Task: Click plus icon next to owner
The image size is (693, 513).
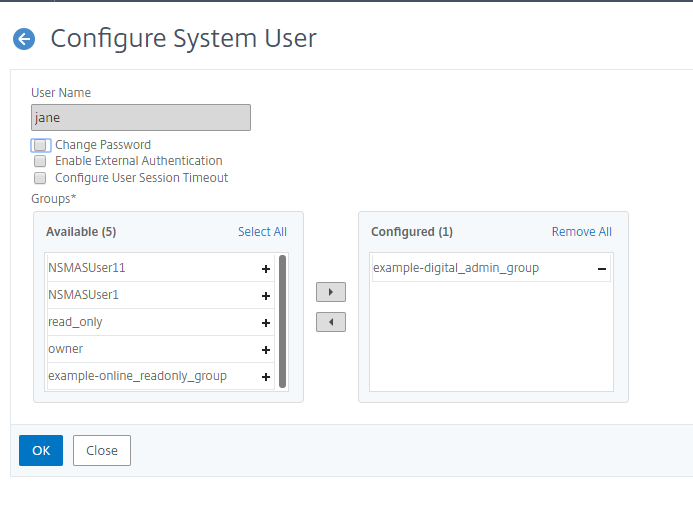Action: 266,350
